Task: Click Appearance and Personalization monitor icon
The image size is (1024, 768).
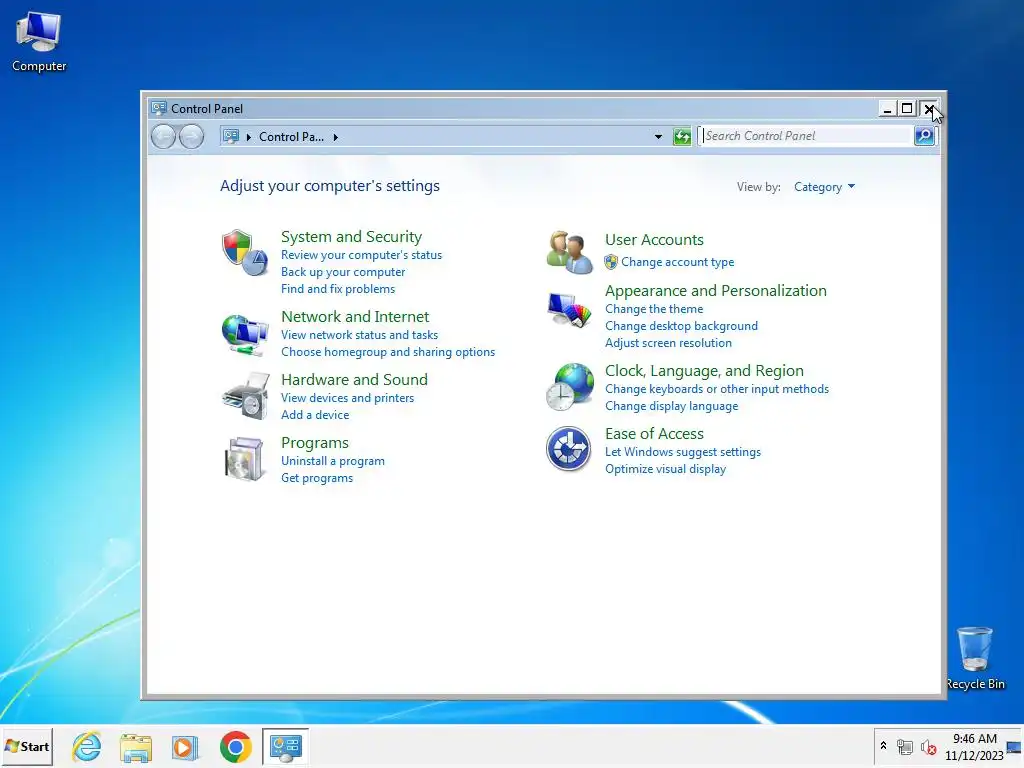Action: 569,310
